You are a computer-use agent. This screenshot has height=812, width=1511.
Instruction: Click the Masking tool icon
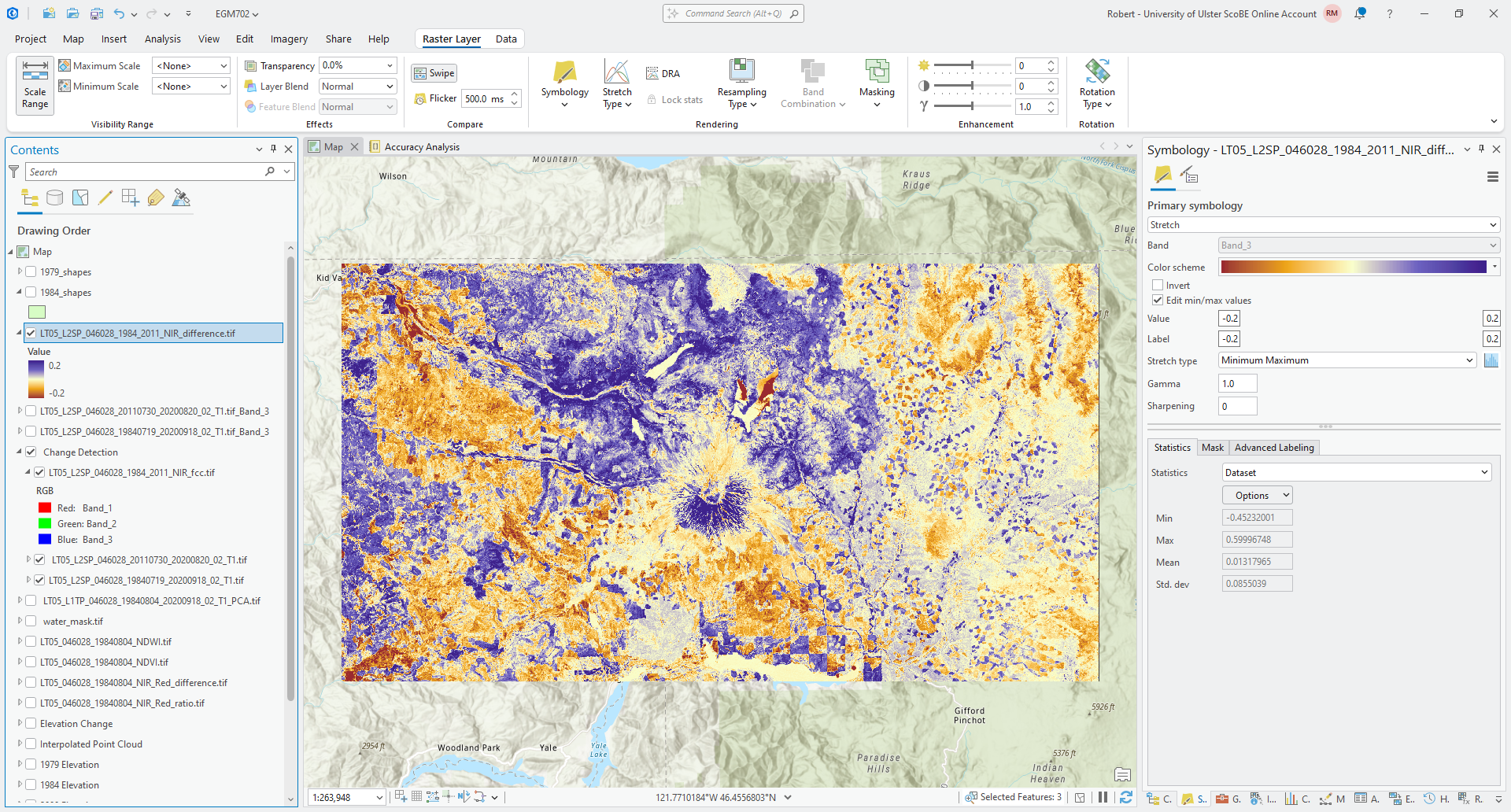coord(877,72)
